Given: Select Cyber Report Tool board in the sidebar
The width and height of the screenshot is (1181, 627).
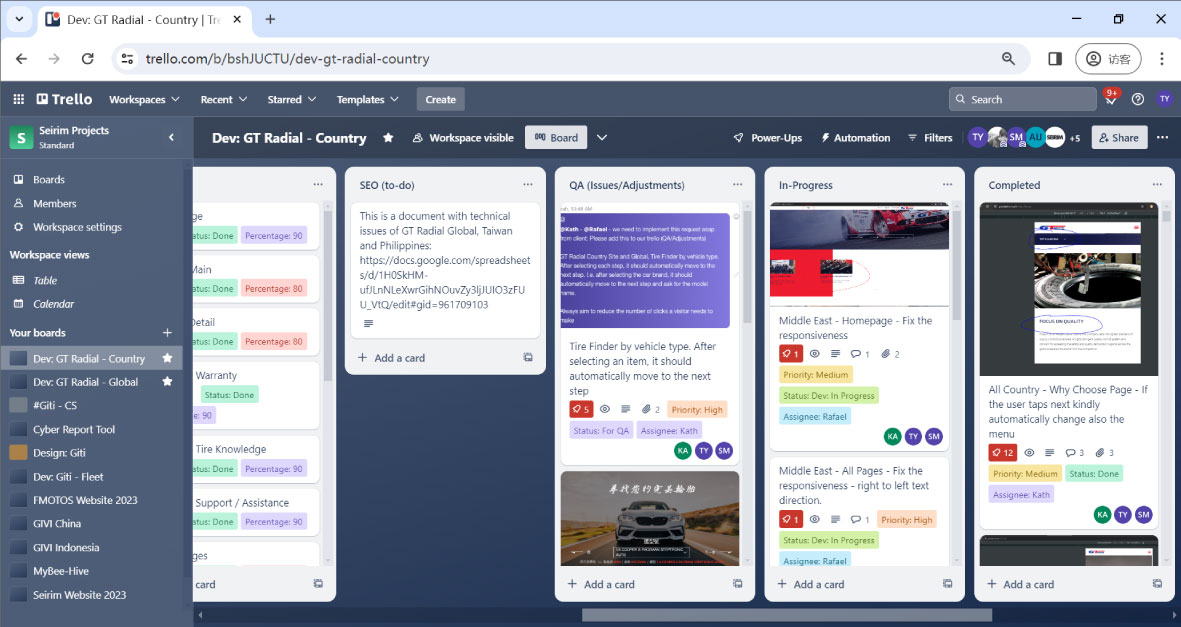Looking at the screenshot, I should point(74,429).
